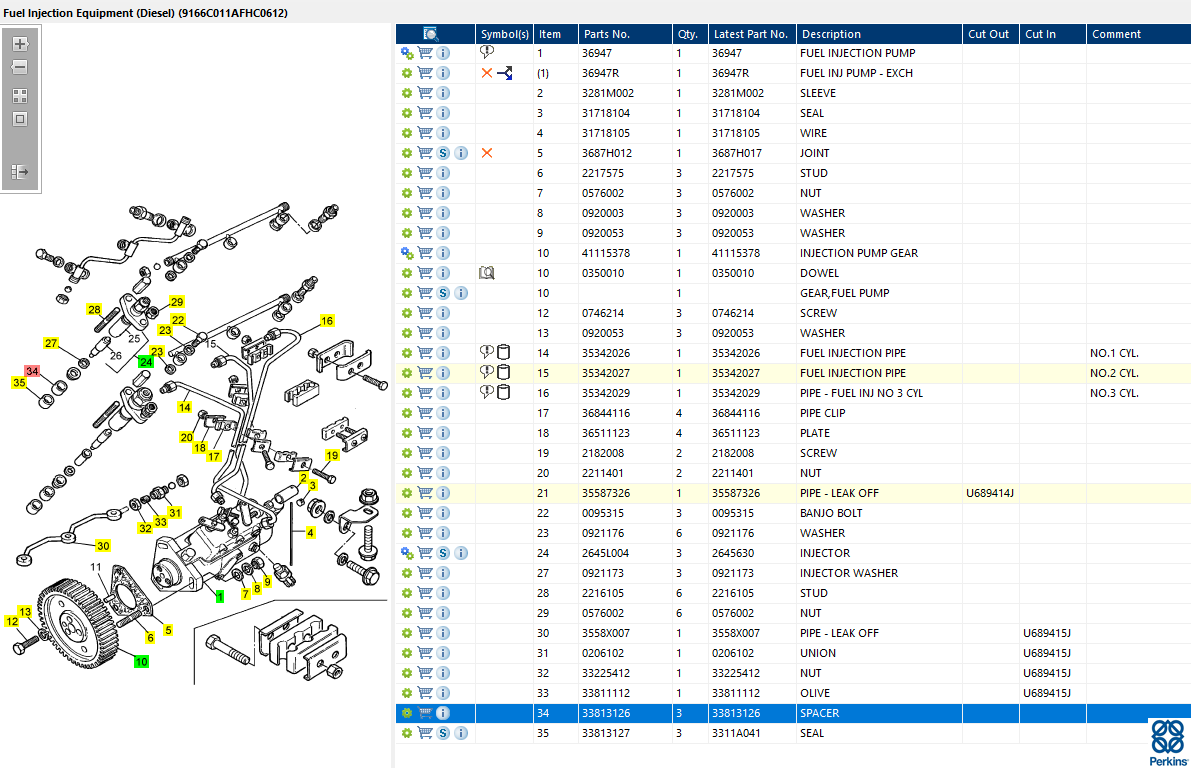Click the S supersession icon for JOINT
1191x768 pixels.
pos(444,153)
